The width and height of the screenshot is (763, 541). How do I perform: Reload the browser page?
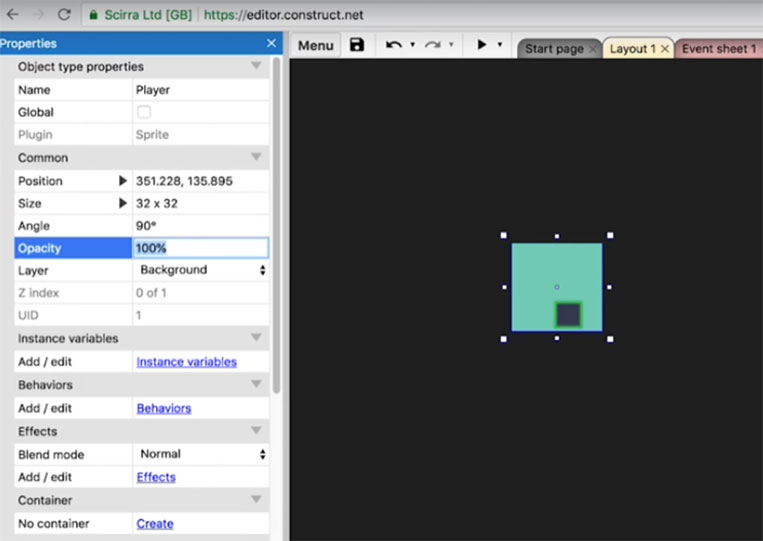point(64,15)
